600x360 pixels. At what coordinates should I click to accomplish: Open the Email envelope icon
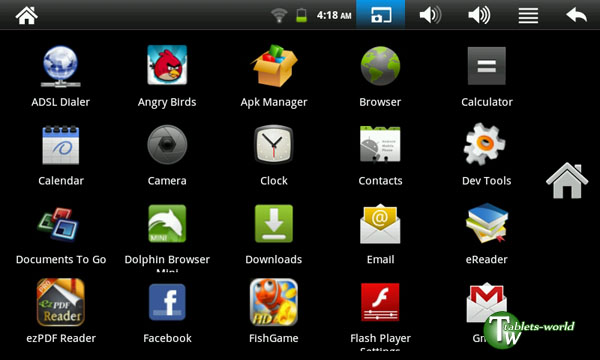pyautogui.click(x=380, y=224)
